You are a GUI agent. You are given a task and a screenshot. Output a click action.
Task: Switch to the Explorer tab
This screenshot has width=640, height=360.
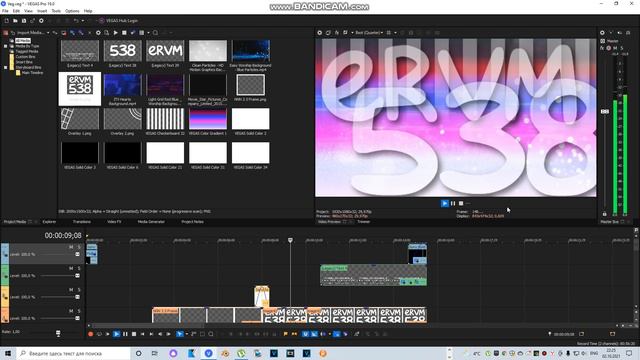click(x=49, y=222)
